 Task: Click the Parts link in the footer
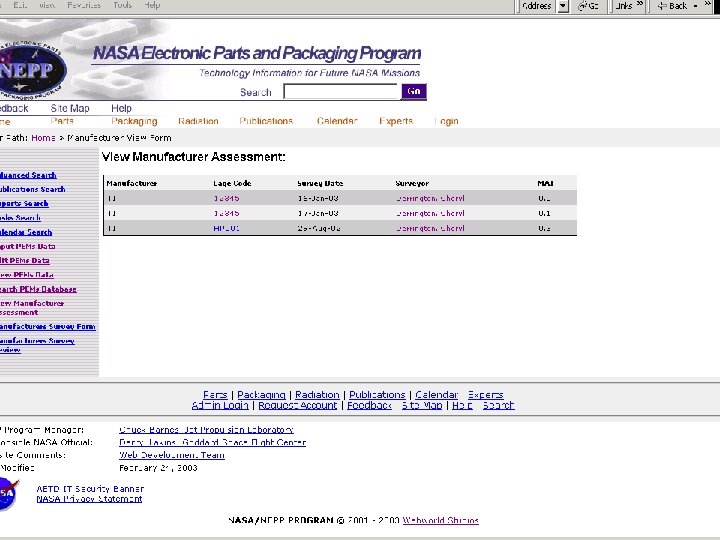coord(215,395)
